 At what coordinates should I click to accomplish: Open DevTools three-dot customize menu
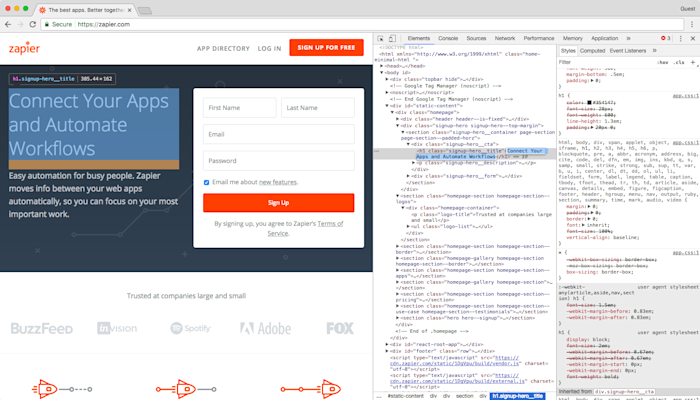pos(681,39)
